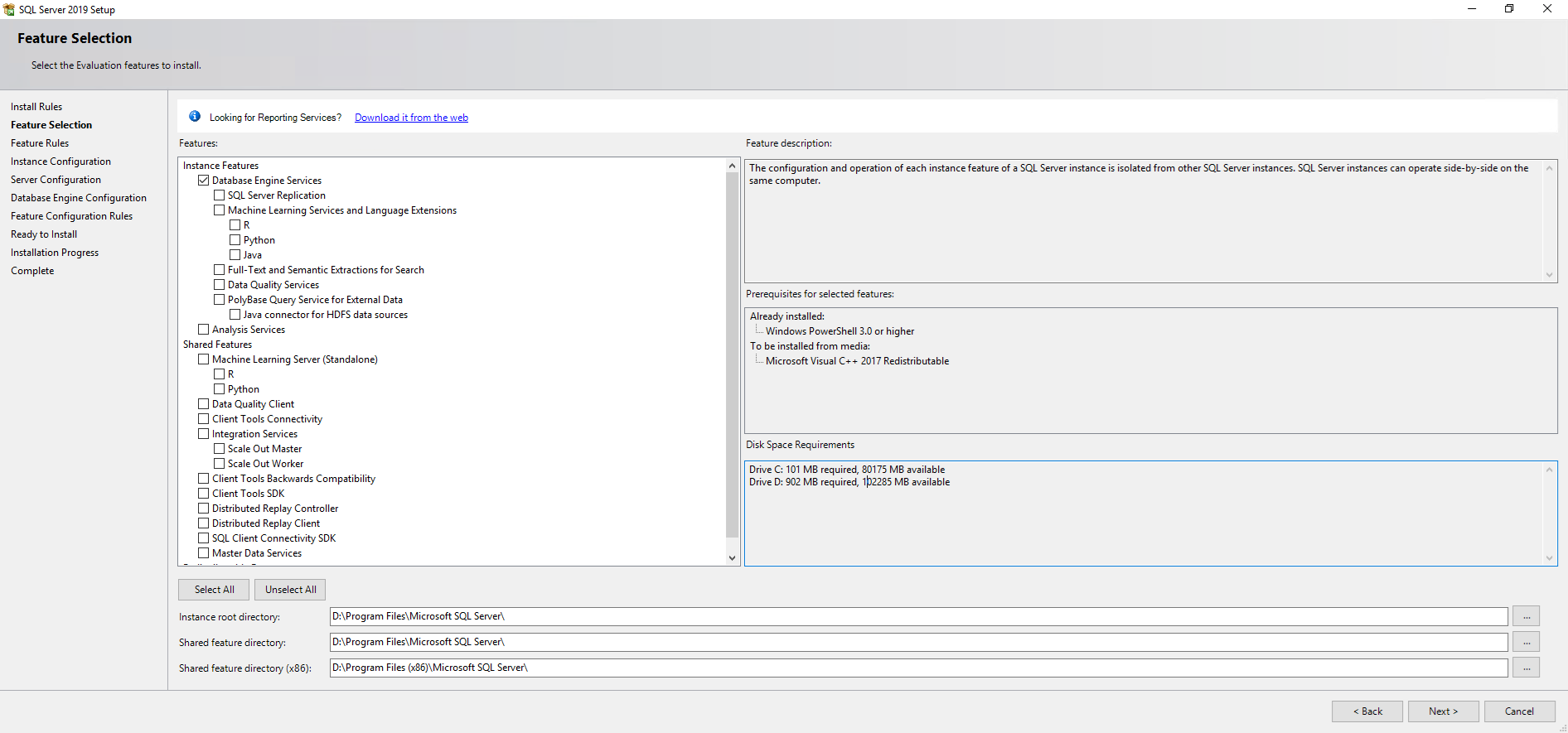Image resolution: width=1568 pixels, height=733 pixels.
Task: Click Installation Progress step in sidebar
Action: 55,253
